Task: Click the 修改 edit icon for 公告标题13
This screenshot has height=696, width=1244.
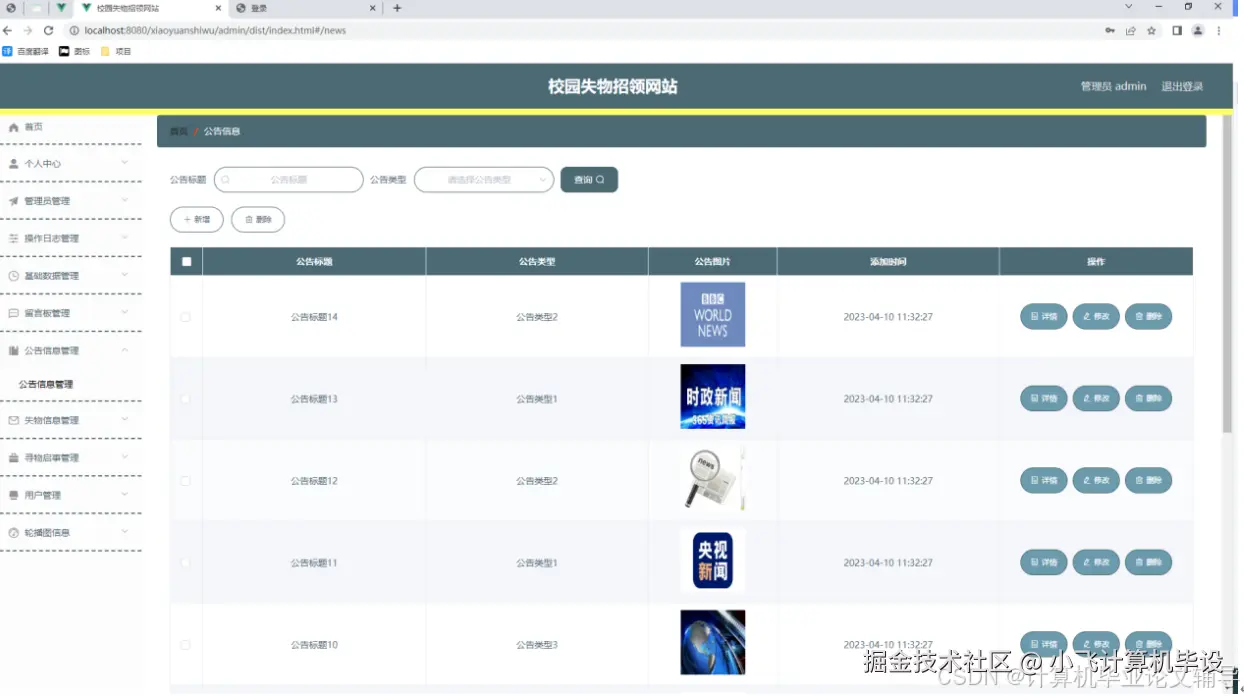Action: pyautogui.click(x=1088, y=398)
